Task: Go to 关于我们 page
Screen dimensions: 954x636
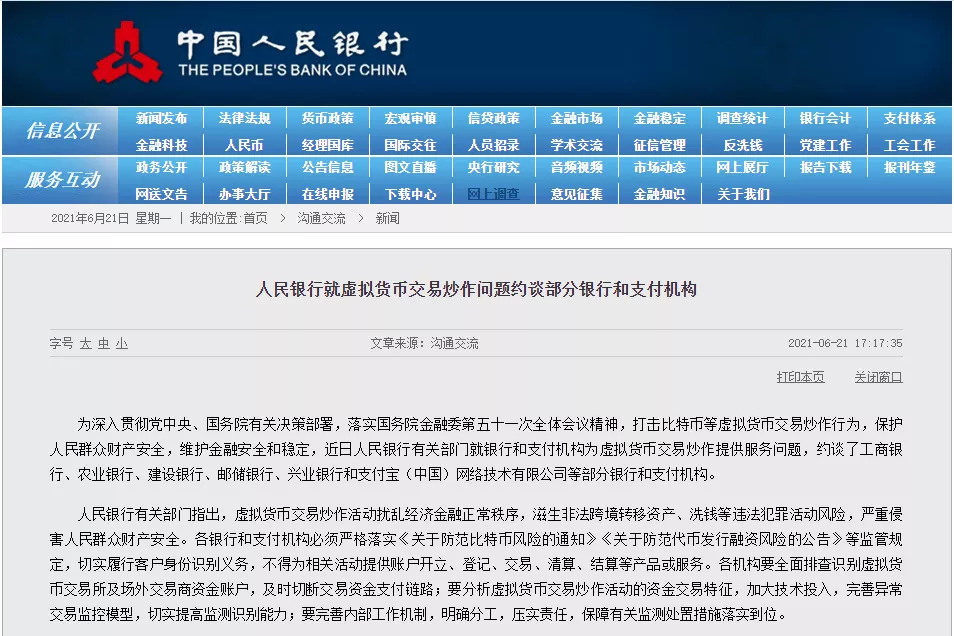Action: click(x=743, y=194)
